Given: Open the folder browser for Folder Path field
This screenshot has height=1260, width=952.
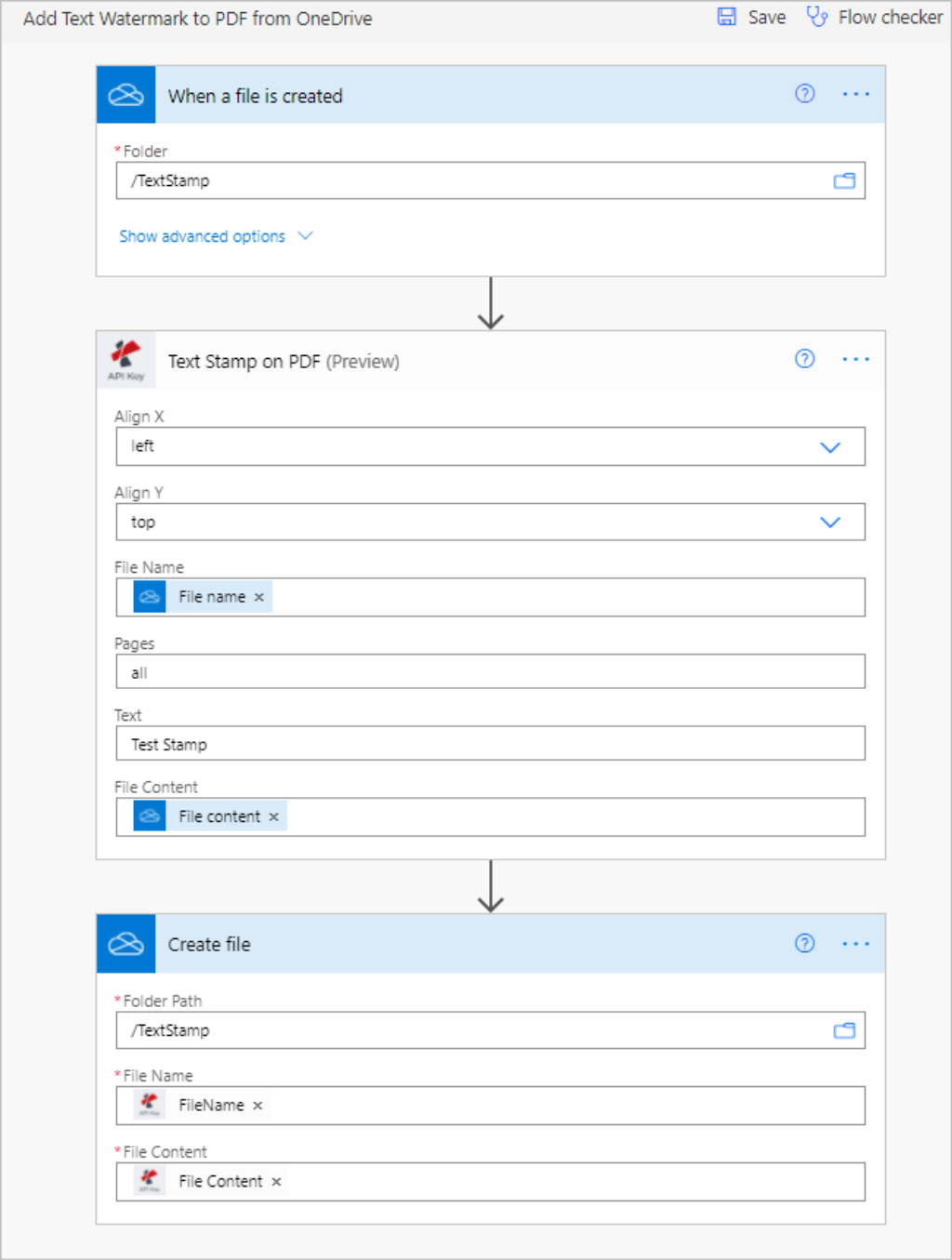Looking at the screenshot, I should (x=843, y=1030).
